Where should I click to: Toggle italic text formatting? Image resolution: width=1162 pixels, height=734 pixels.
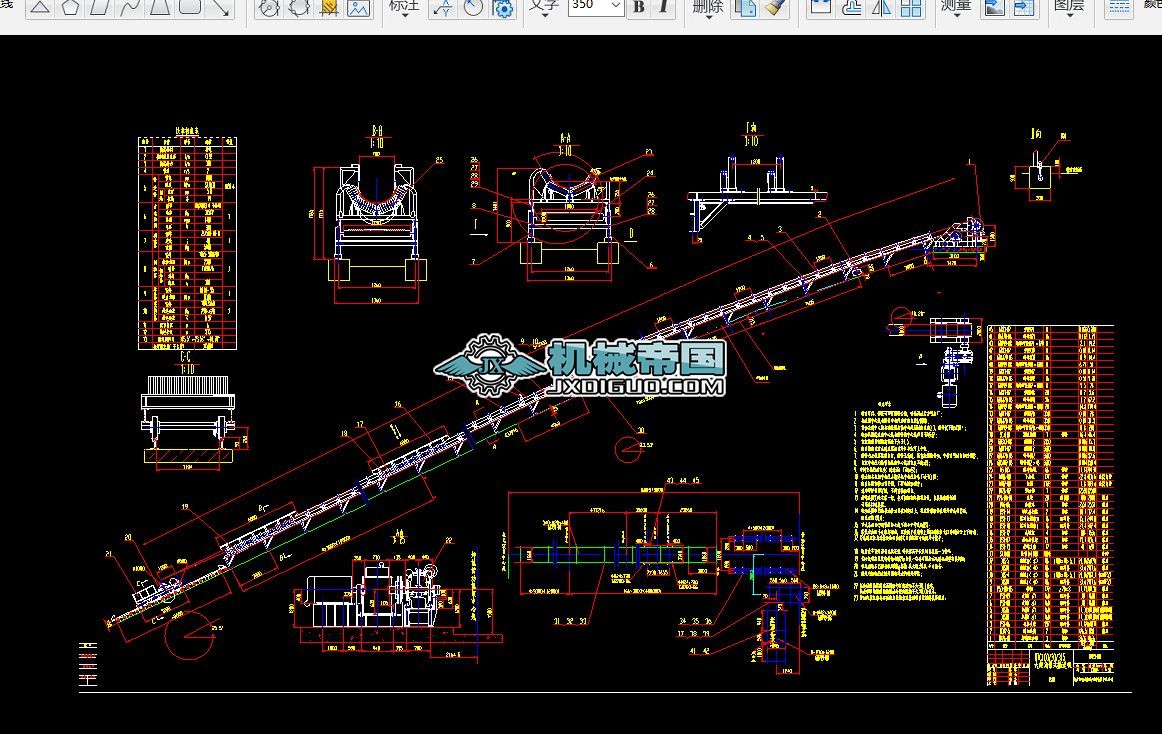663,7
